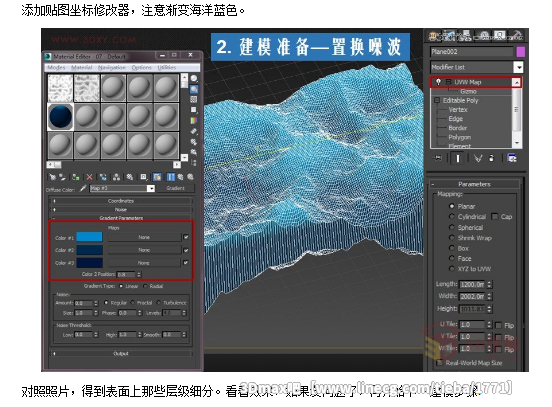Open the Navigation menu
Image resolution: width=552 pixels, height=407 pixels.
[112, 67]
